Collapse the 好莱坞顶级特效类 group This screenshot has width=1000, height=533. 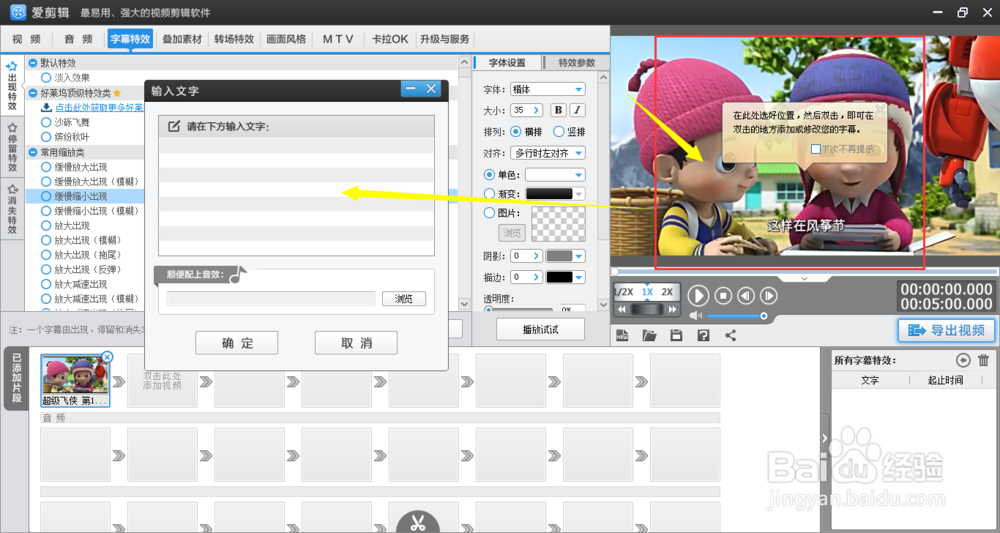(x=33, y=92)
